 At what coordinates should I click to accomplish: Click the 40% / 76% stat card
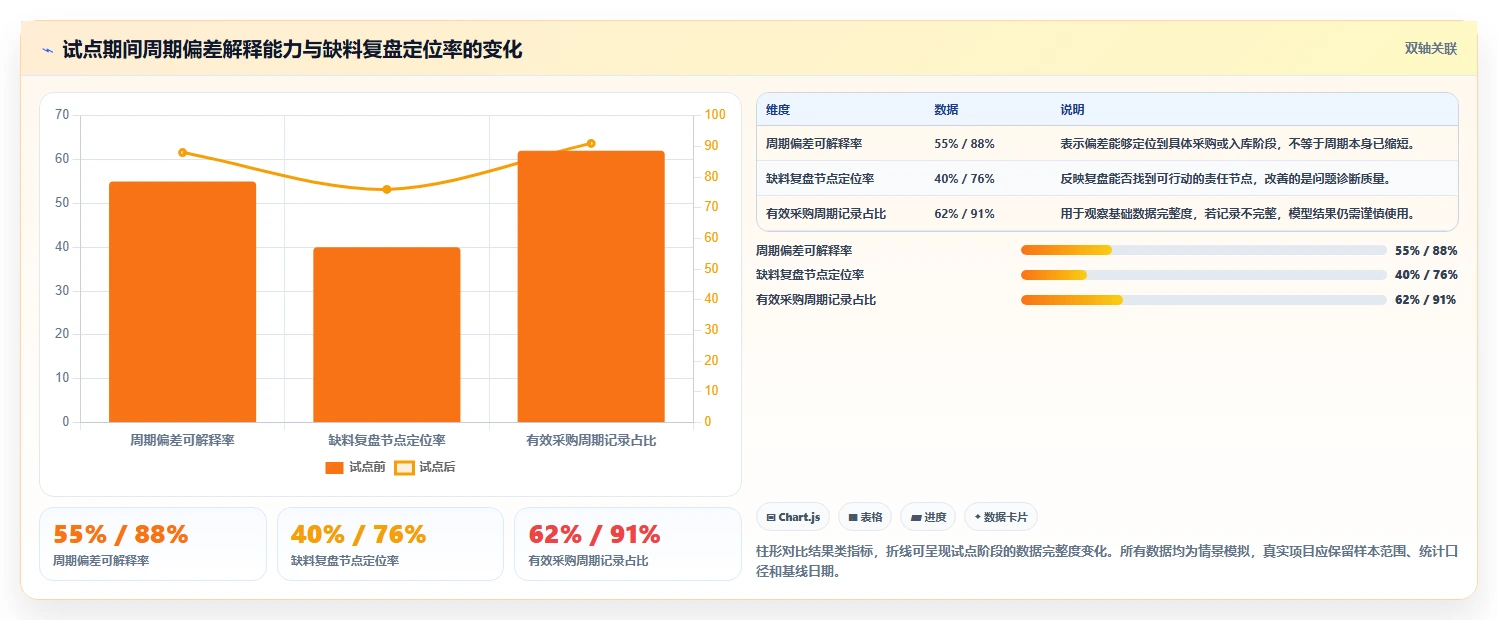pos(390,544)
